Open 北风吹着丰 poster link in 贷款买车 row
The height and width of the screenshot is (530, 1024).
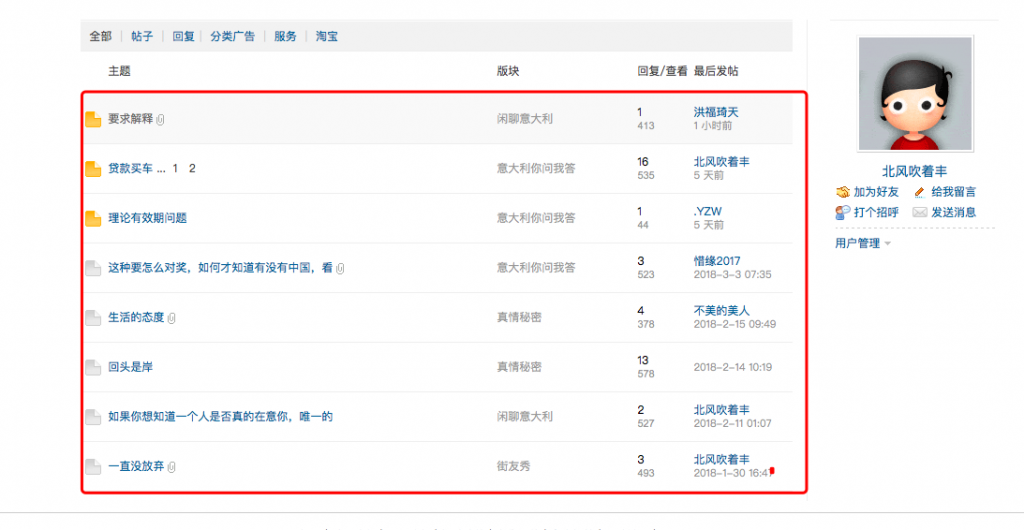(722, 162)
